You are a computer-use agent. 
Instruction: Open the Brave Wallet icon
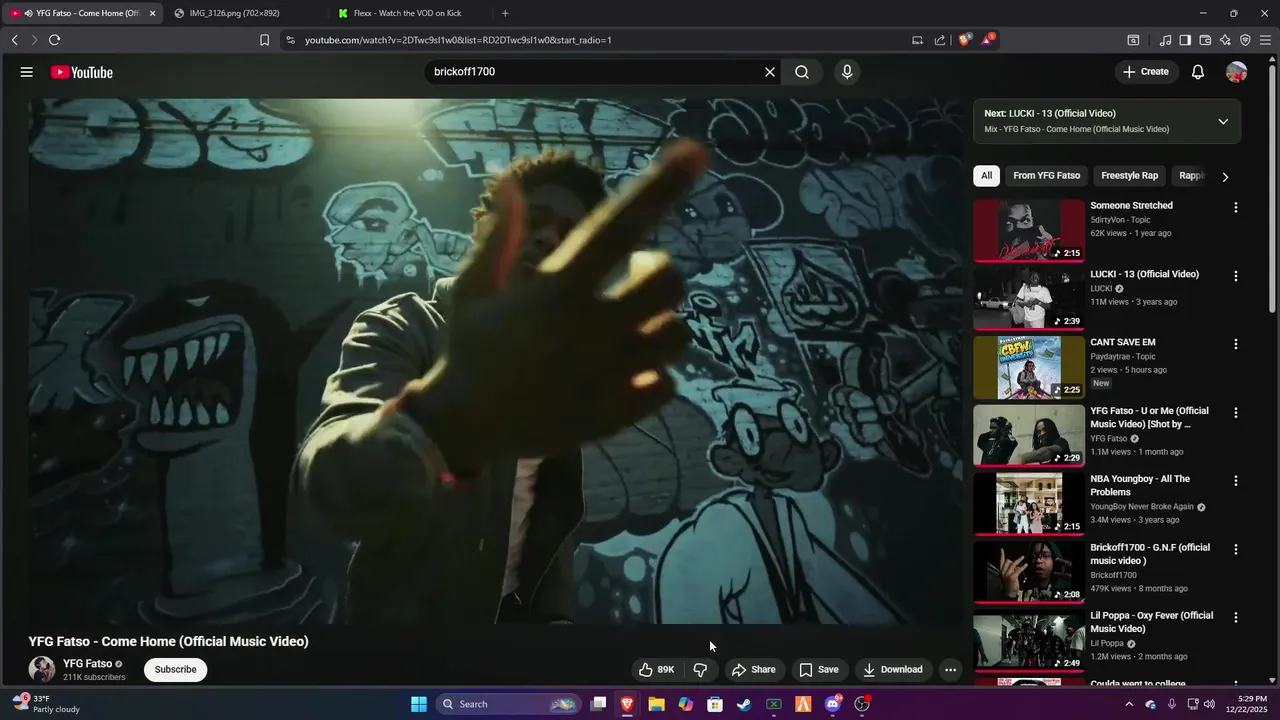pyautogui.click(x=1205, y=40)
